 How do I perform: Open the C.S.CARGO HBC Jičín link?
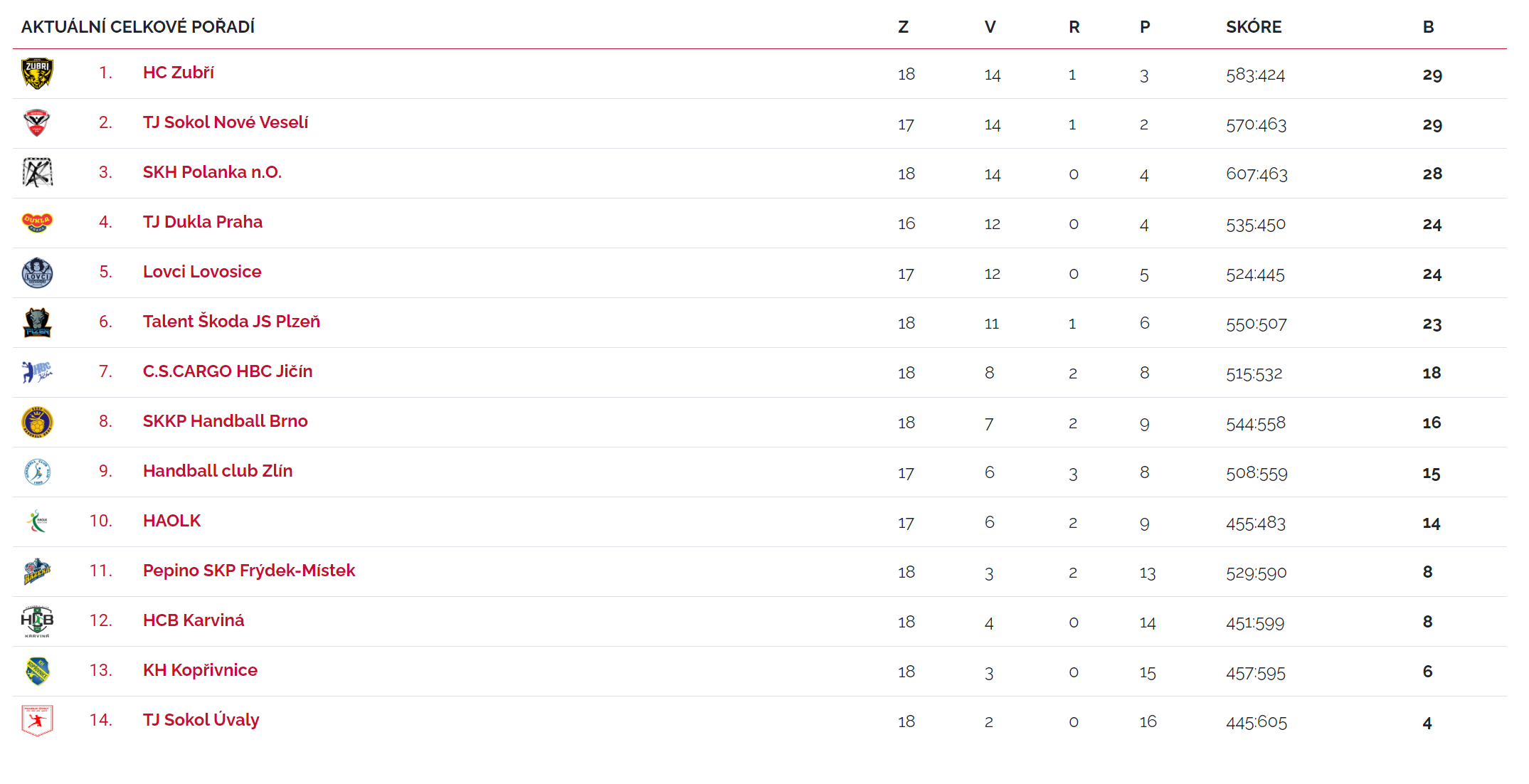pos(227,371)
